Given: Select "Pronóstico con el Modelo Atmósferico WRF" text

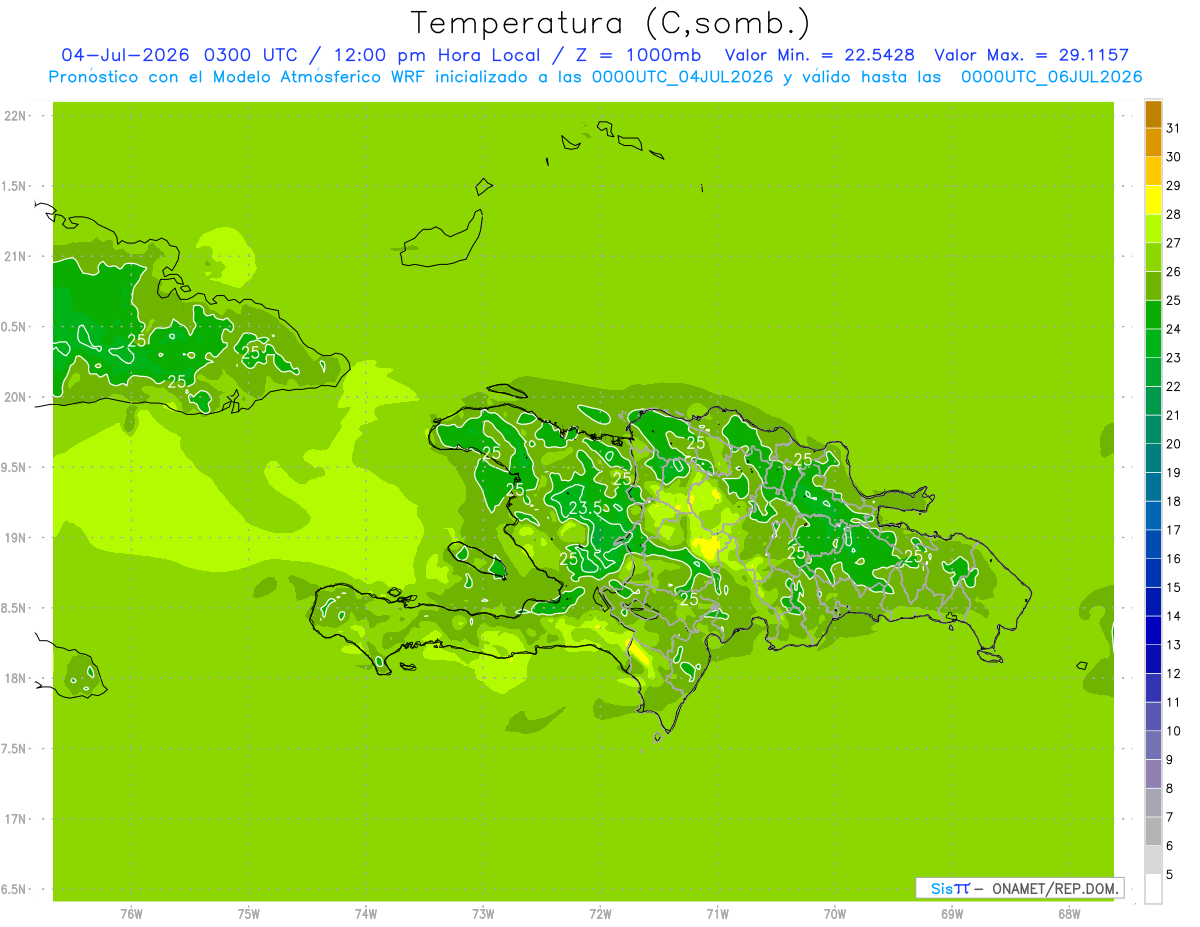Looking at the screenshot, I should tap(236, 77).
